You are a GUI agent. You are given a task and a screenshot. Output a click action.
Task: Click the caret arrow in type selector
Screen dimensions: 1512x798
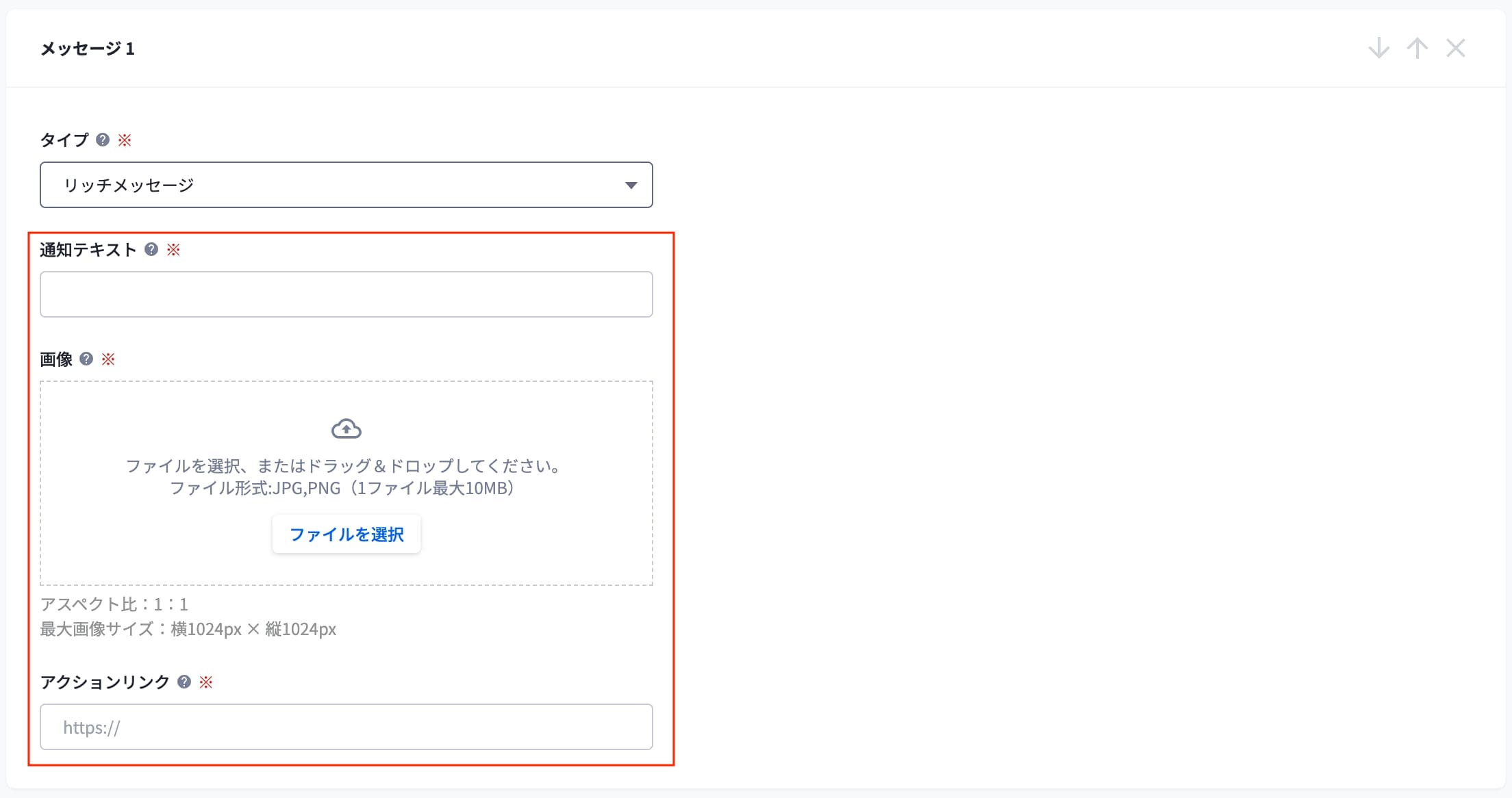(631, 185)
